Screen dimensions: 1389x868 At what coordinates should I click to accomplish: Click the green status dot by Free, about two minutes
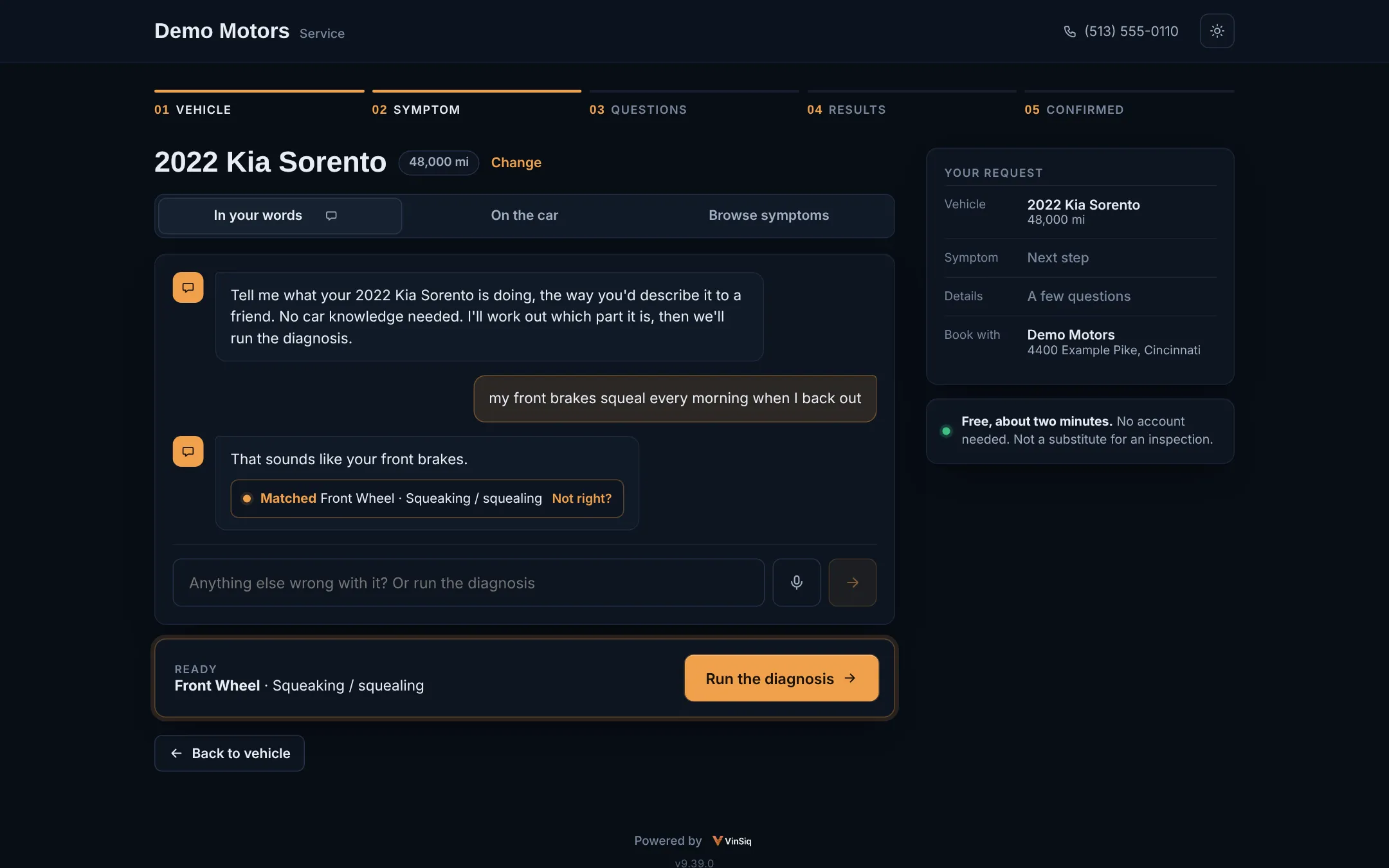tap(946, 431)
